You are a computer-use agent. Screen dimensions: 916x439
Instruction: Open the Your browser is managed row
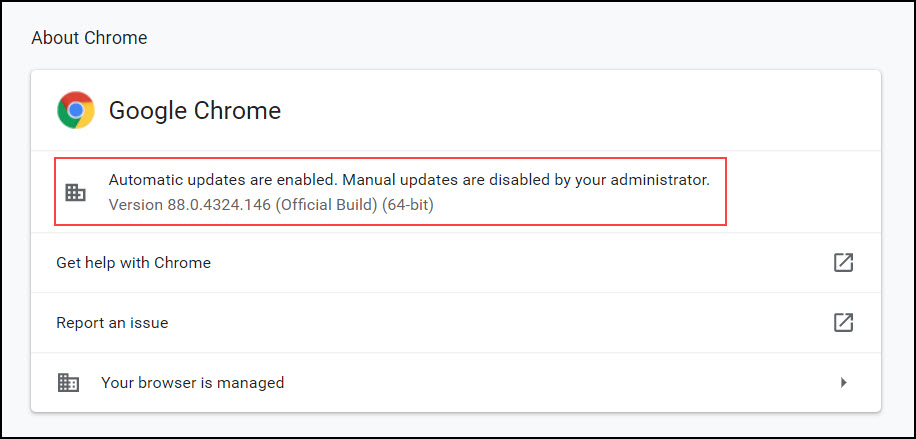(x=192, y=382)
